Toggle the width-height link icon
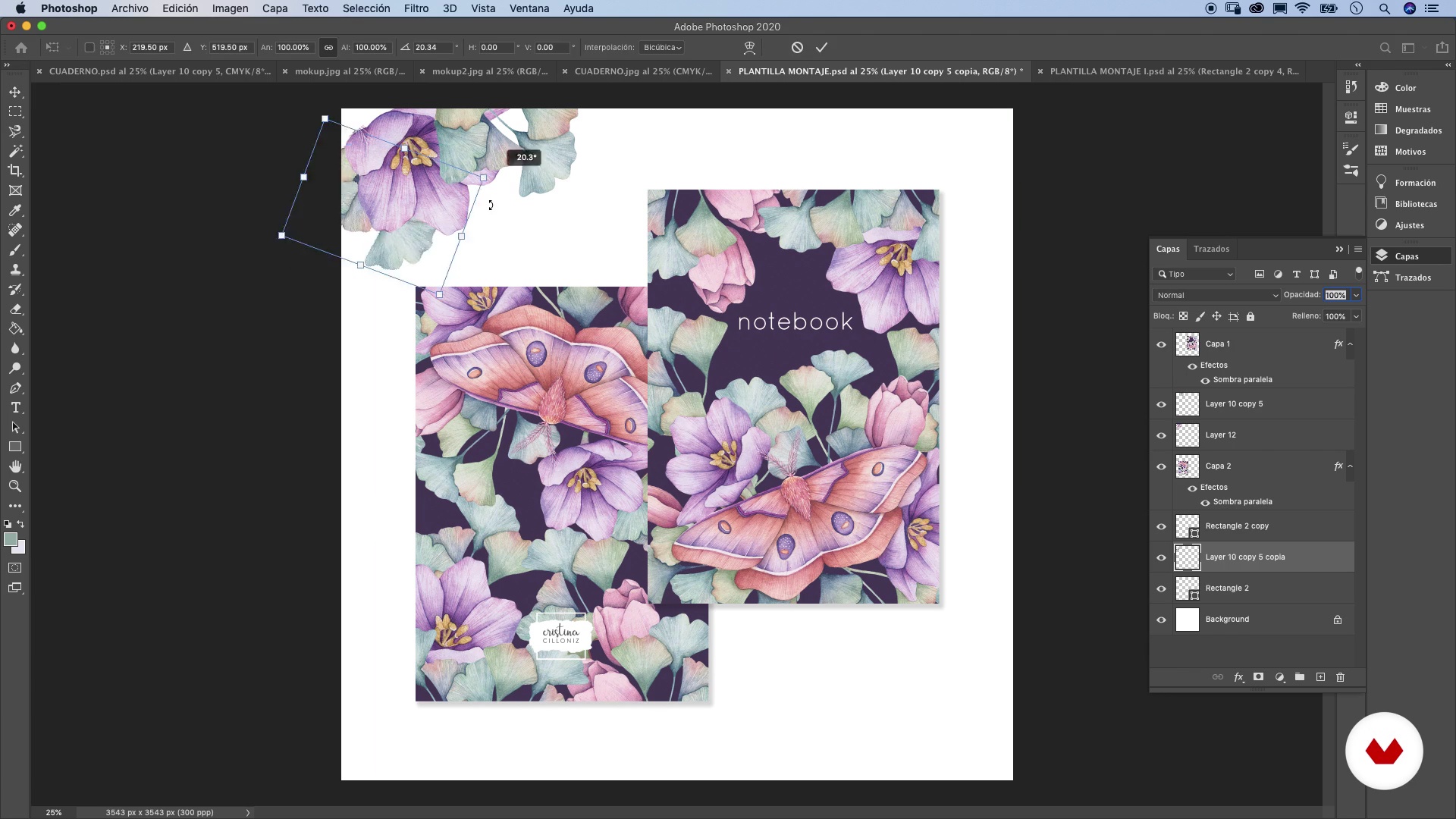The image size is (1456, 819). [328, 47]
